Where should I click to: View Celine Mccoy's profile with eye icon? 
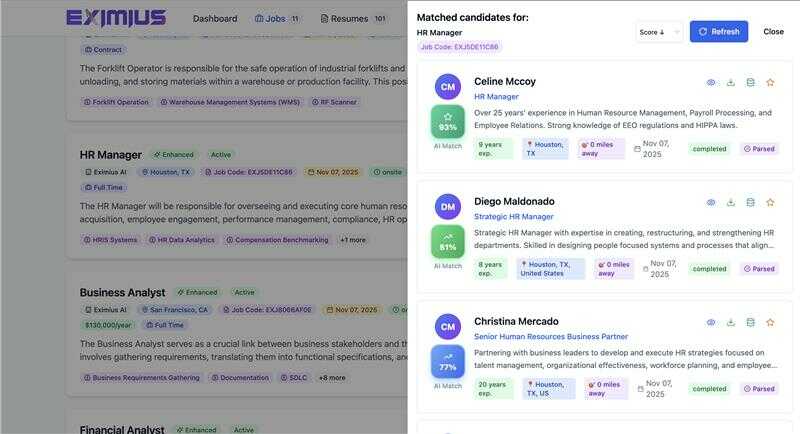tap(711, 82)
